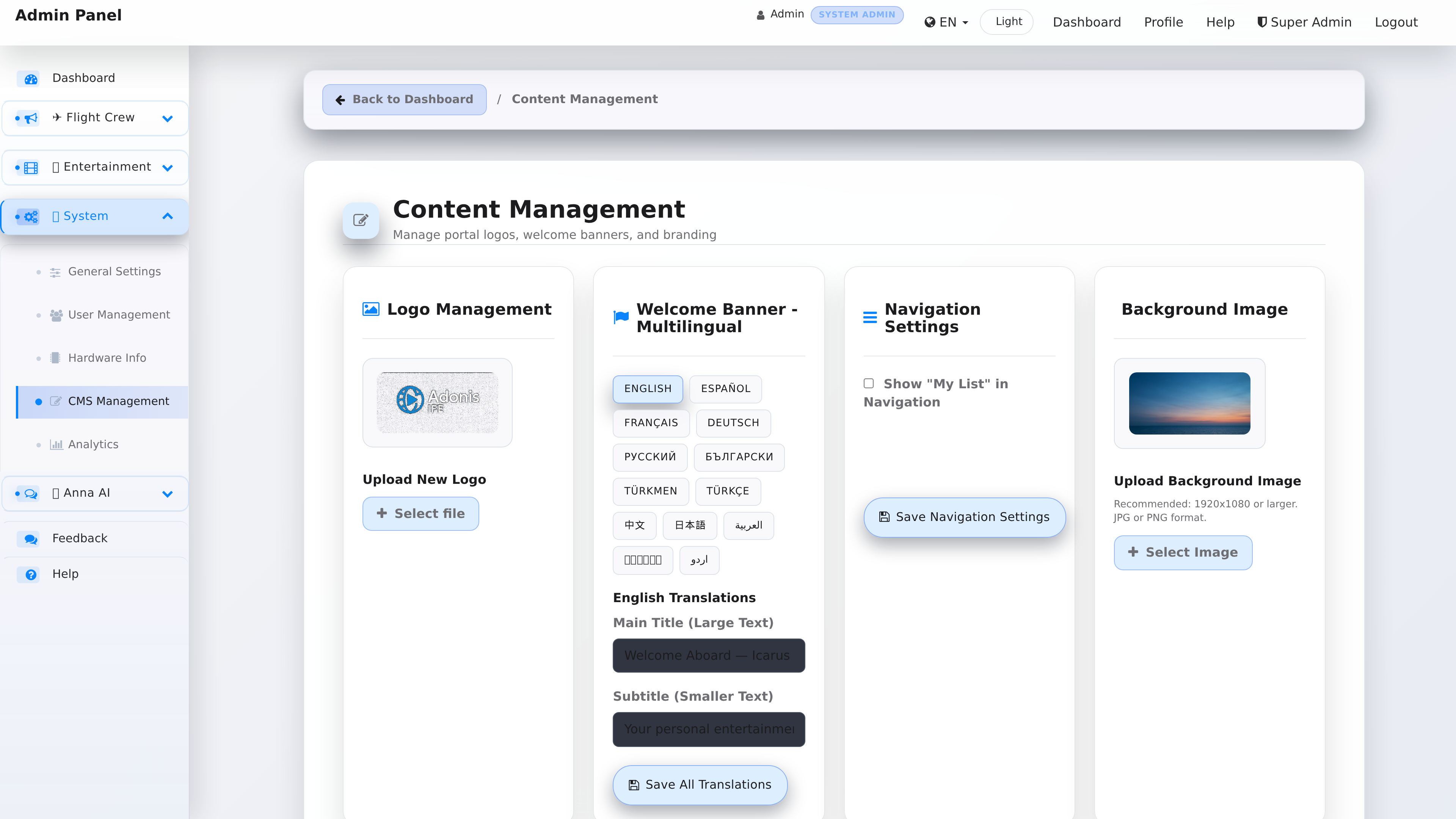Click the Welcome Banner flag icon

621,318
